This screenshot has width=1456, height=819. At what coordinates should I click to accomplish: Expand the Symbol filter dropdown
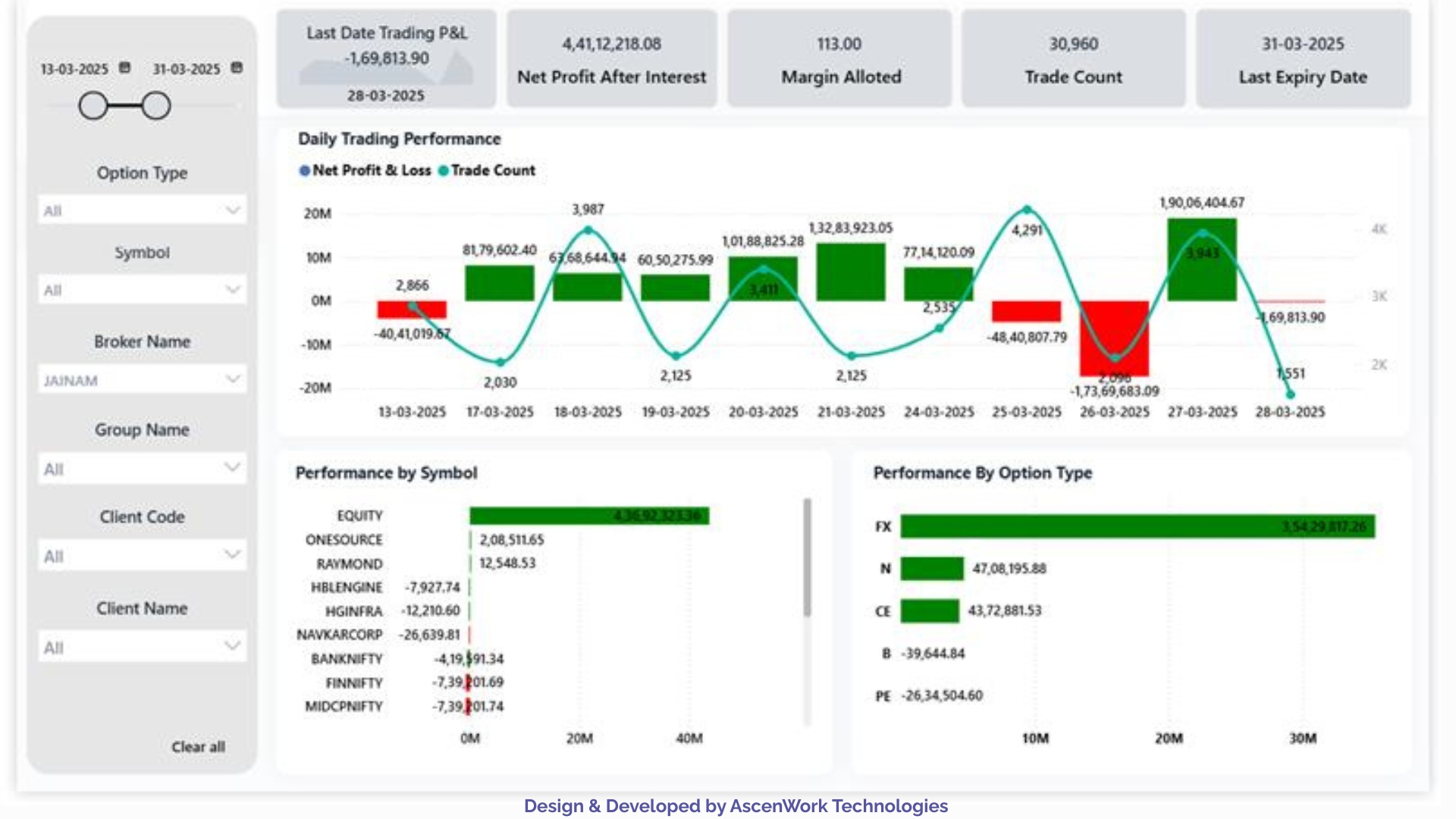pyautogui.click(x=232, y=289)
